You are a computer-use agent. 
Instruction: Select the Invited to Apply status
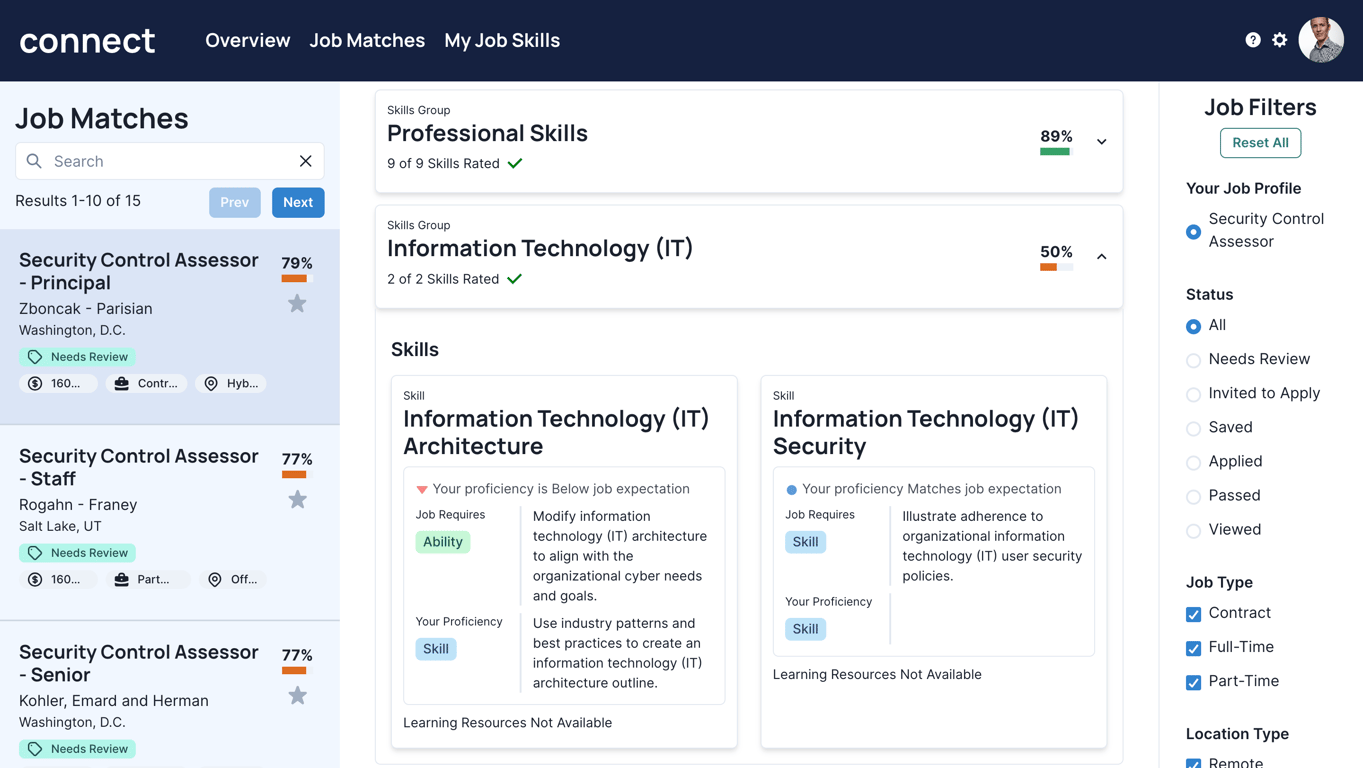pyautogui.click(x=1193, y=394)
